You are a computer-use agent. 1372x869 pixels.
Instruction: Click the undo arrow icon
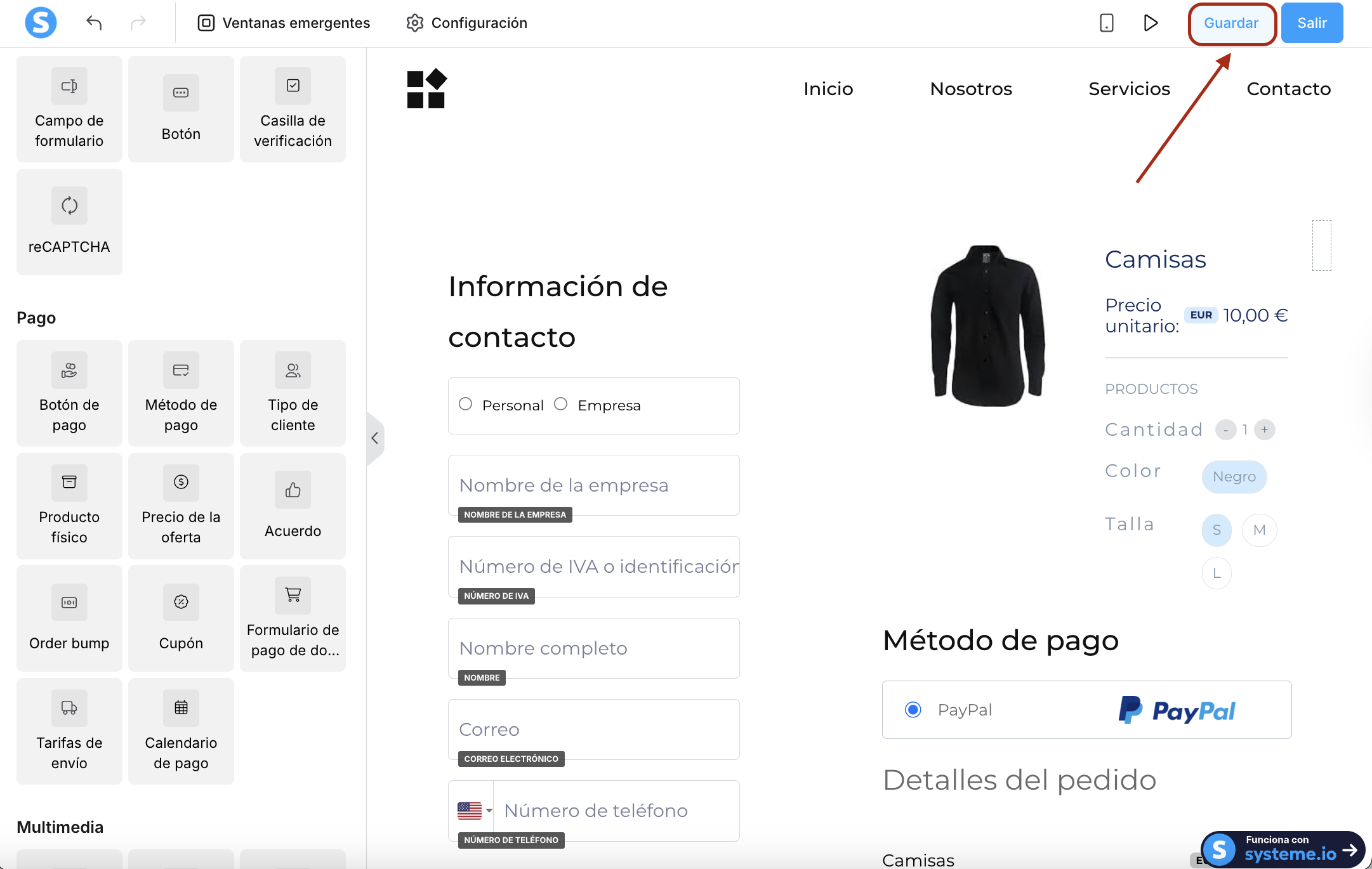[94, 23]
